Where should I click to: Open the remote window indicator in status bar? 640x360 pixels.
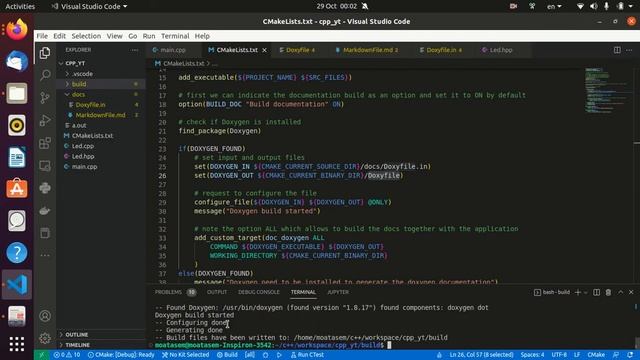coord(41,355)
